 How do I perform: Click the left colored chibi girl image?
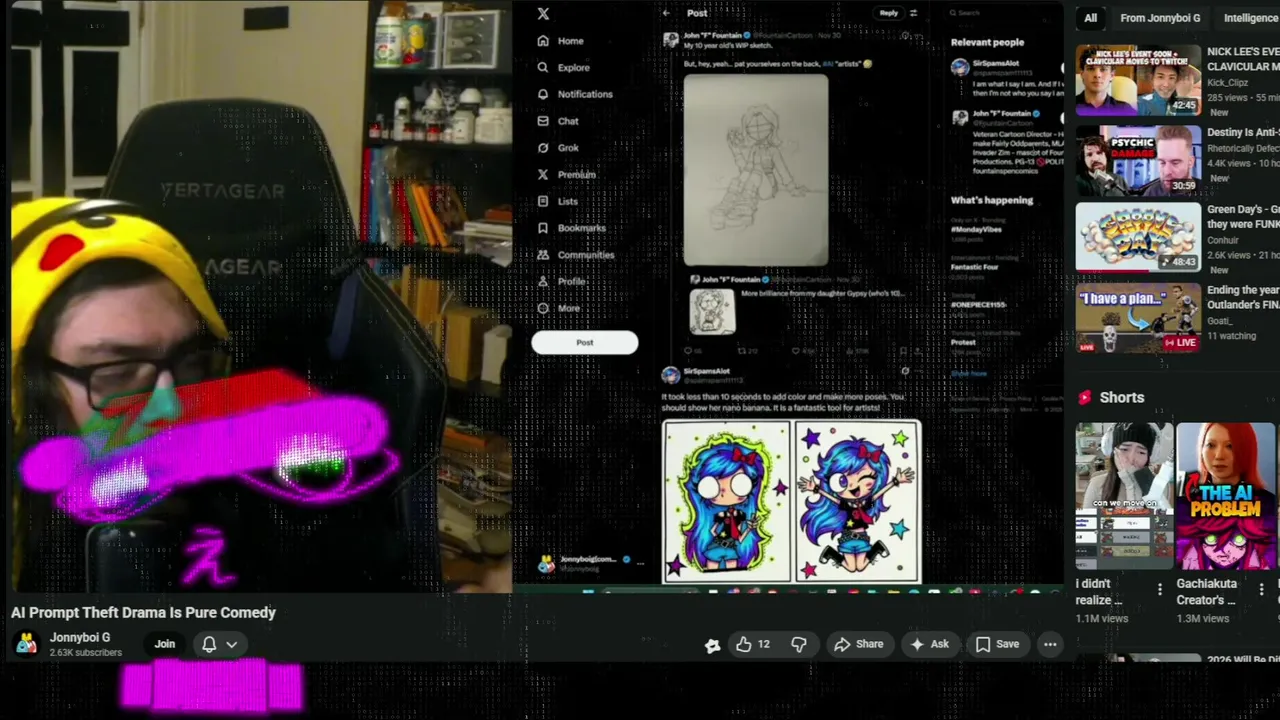[727, 502]
